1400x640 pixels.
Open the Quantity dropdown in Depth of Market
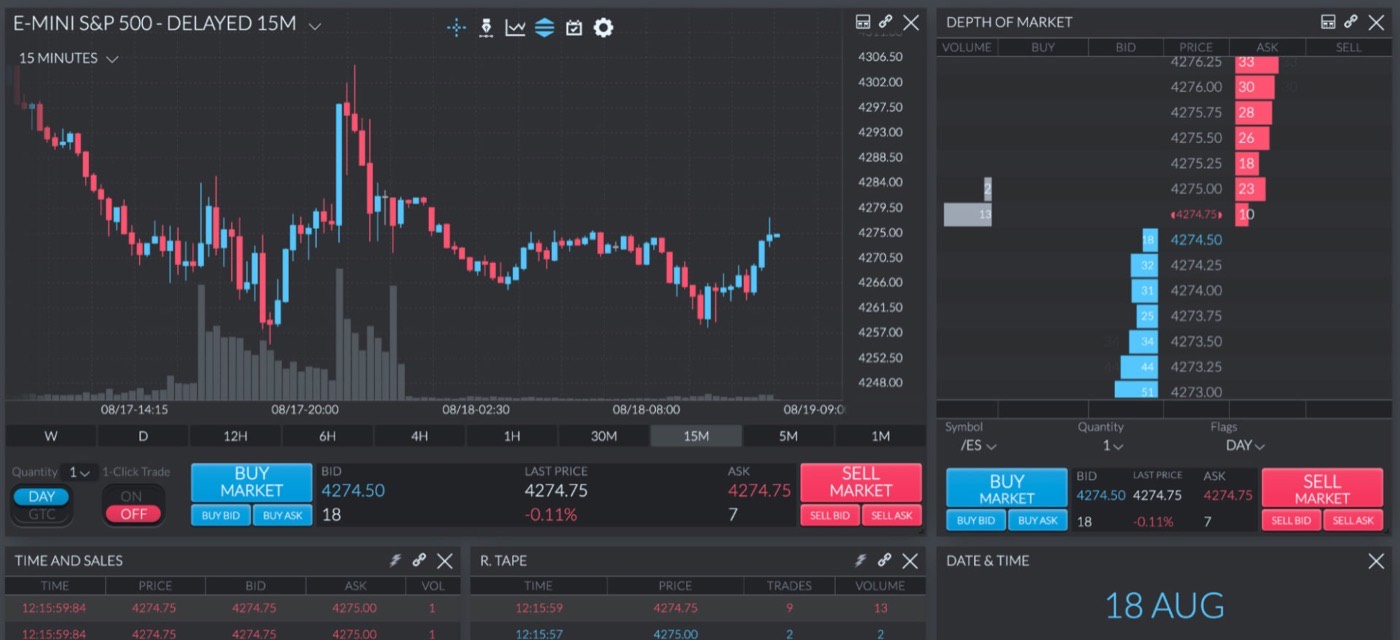tap(1113, 445)
